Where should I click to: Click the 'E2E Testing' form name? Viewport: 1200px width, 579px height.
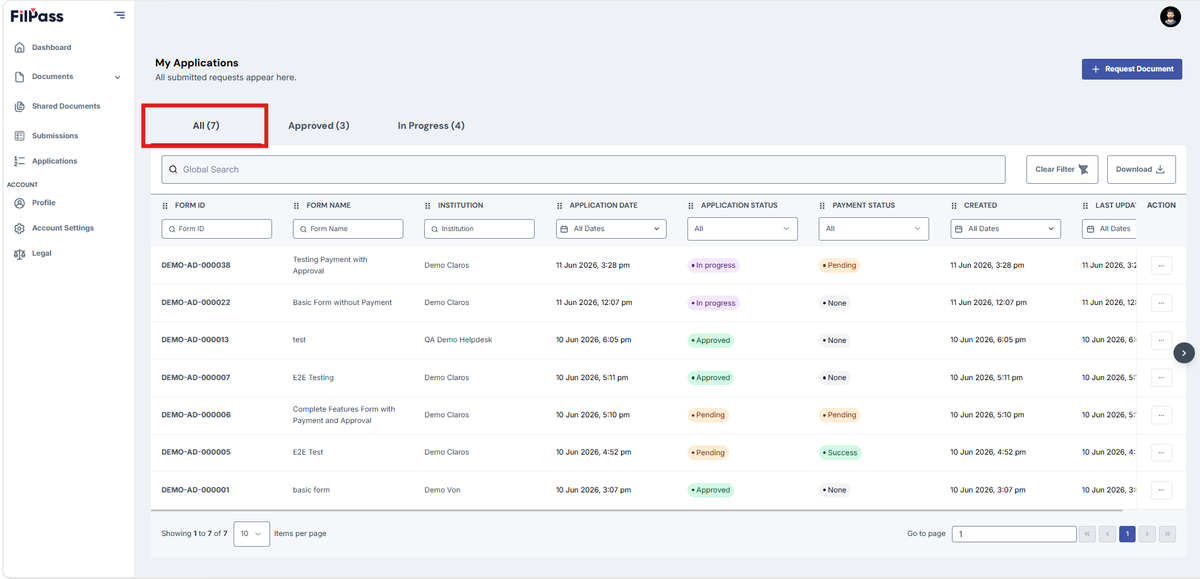[313, 377]
